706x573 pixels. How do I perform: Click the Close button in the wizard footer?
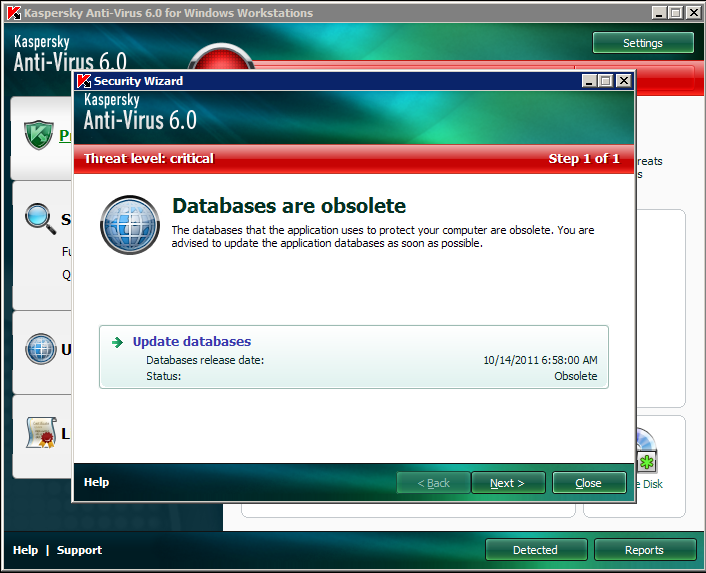click(589, 483)
